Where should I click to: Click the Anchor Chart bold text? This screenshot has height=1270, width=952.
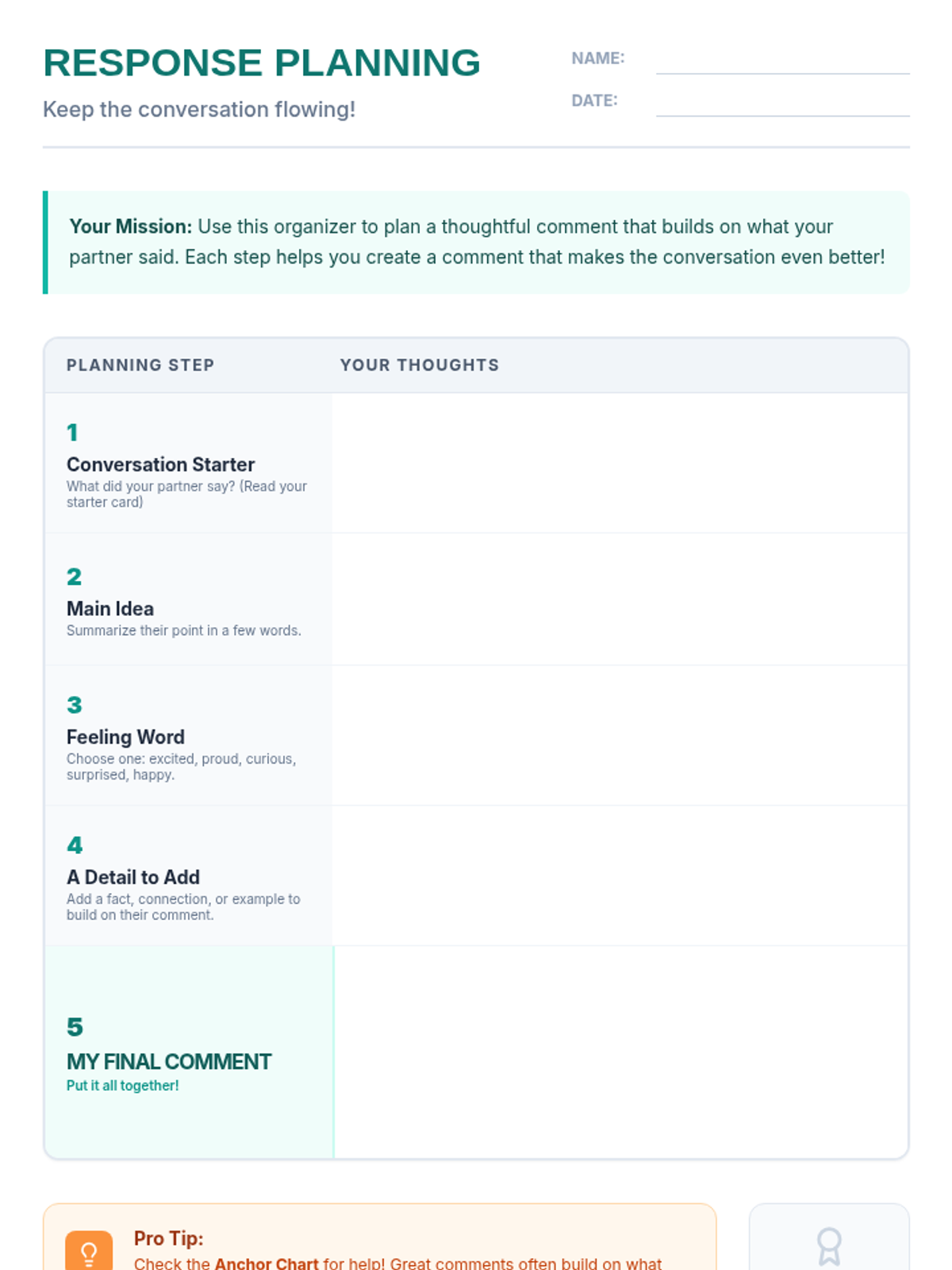(x=267, y=1263)
